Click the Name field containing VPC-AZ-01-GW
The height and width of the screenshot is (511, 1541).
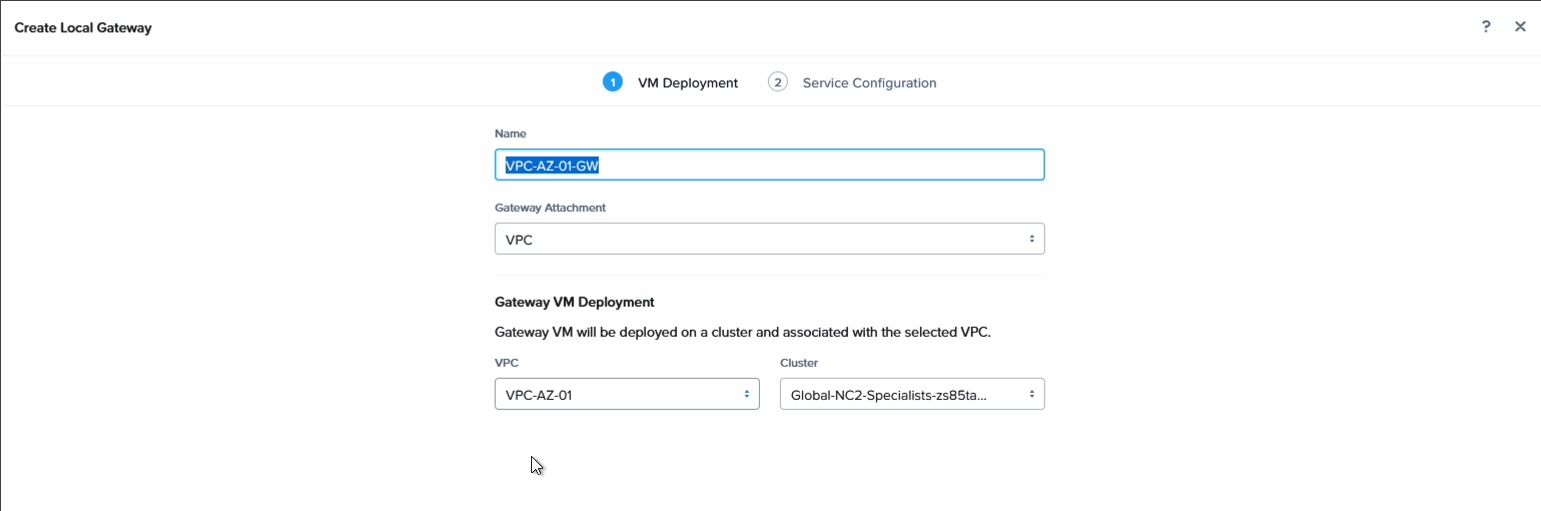pos(769,165)
